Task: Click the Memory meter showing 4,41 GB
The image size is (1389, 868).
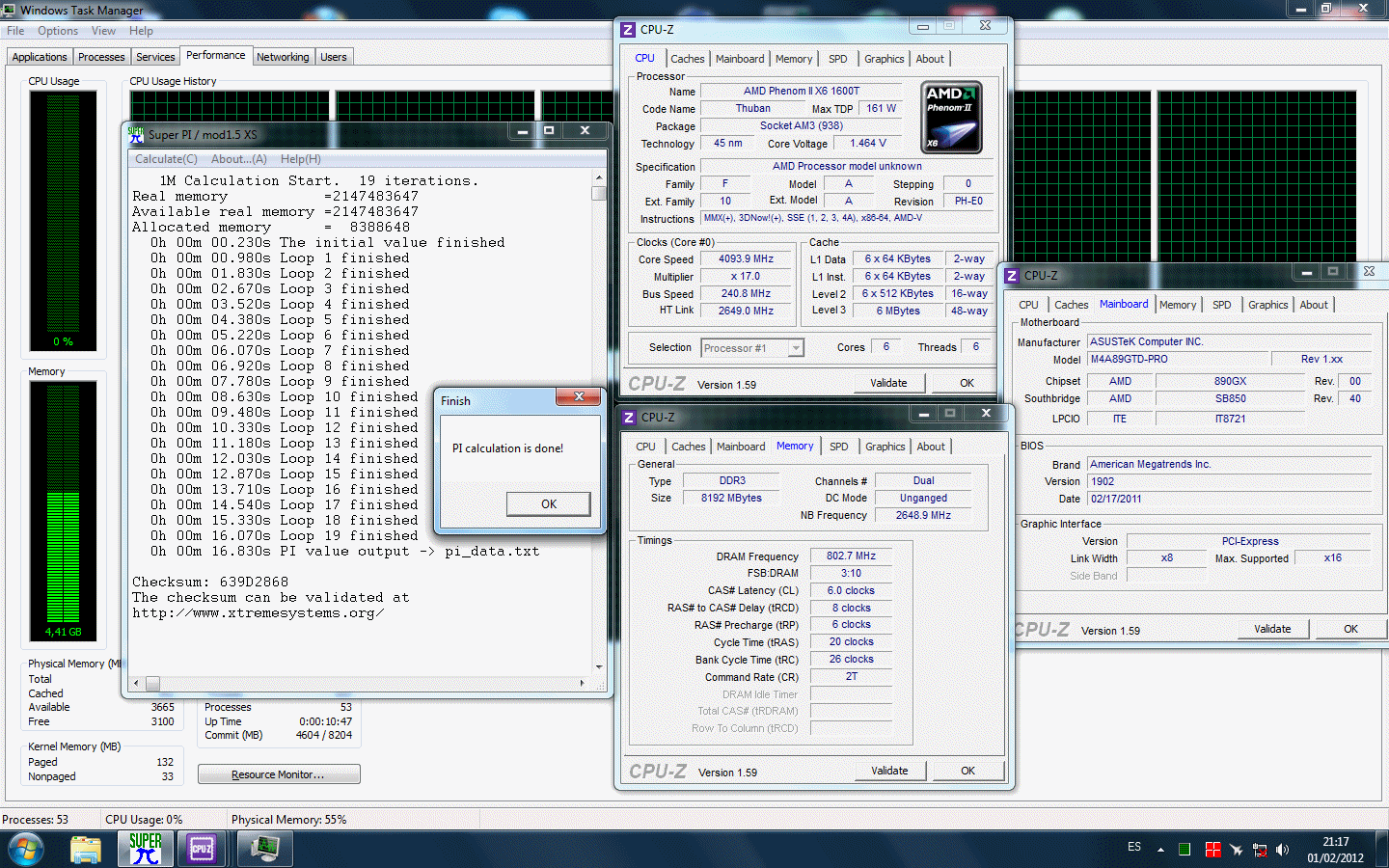Action: point(64,511)
